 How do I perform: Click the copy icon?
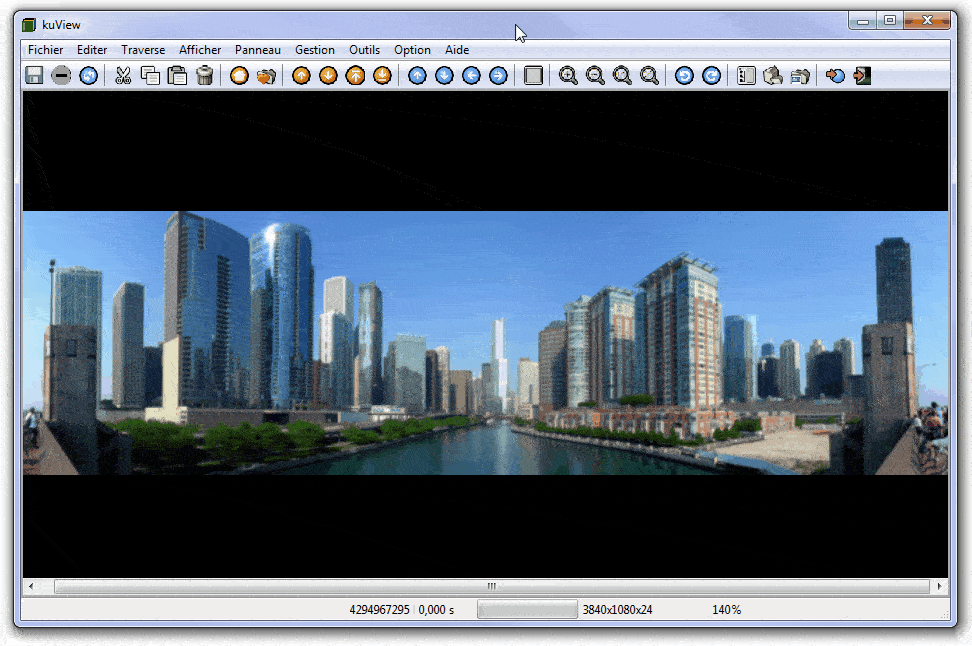150,76
